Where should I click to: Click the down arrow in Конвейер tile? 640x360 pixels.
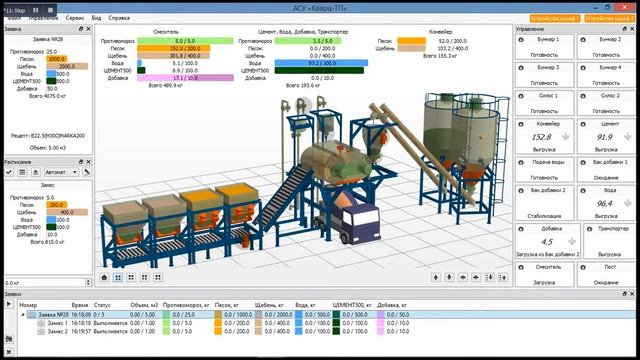pyautogui.click(x=565, y=137)
